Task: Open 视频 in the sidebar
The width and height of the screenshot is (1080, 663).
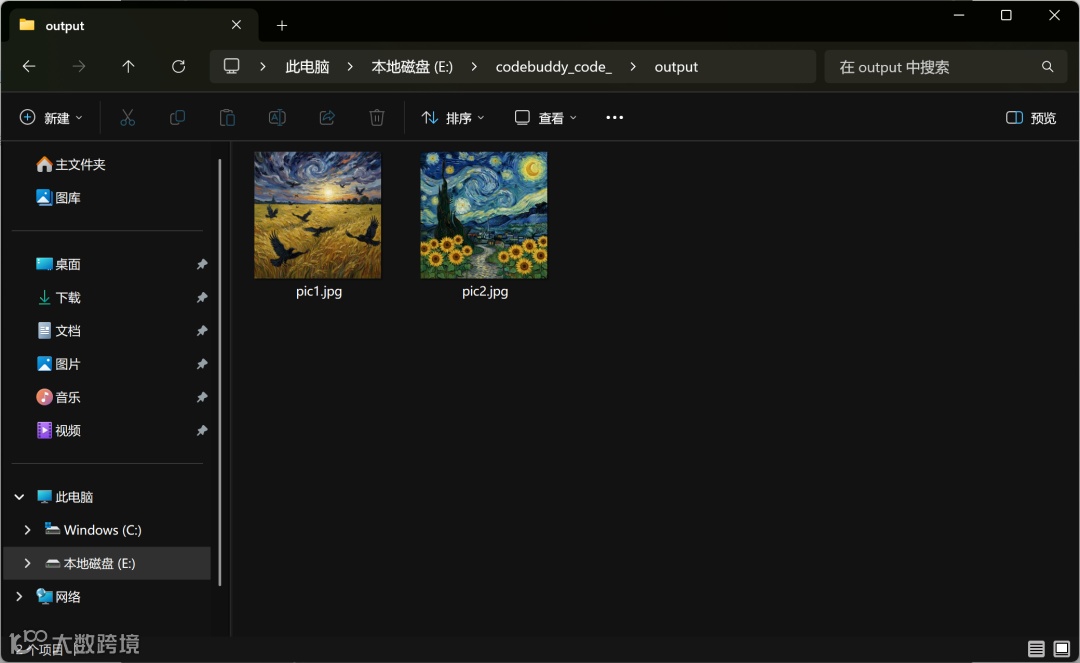Action: point(59,430)
